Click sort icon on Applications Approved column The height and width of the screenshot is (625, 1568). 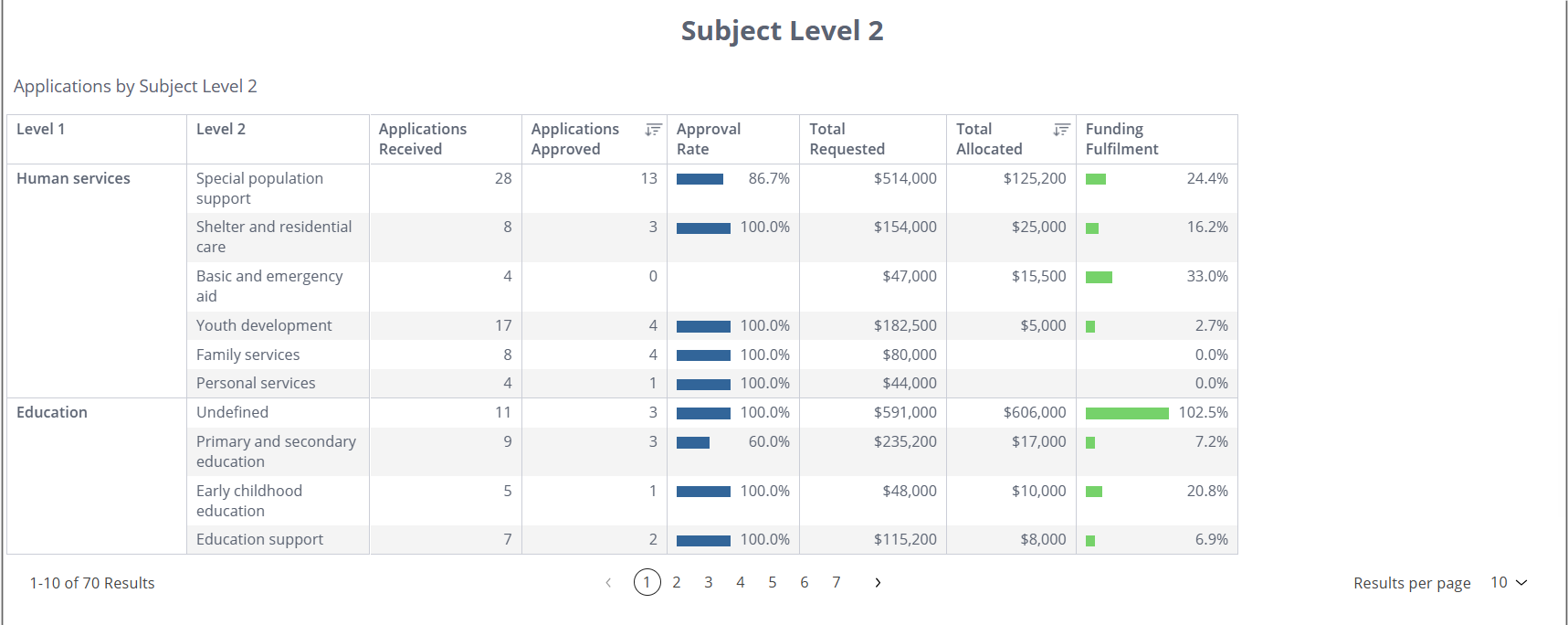pyautogui.click(x=653, y=130)
